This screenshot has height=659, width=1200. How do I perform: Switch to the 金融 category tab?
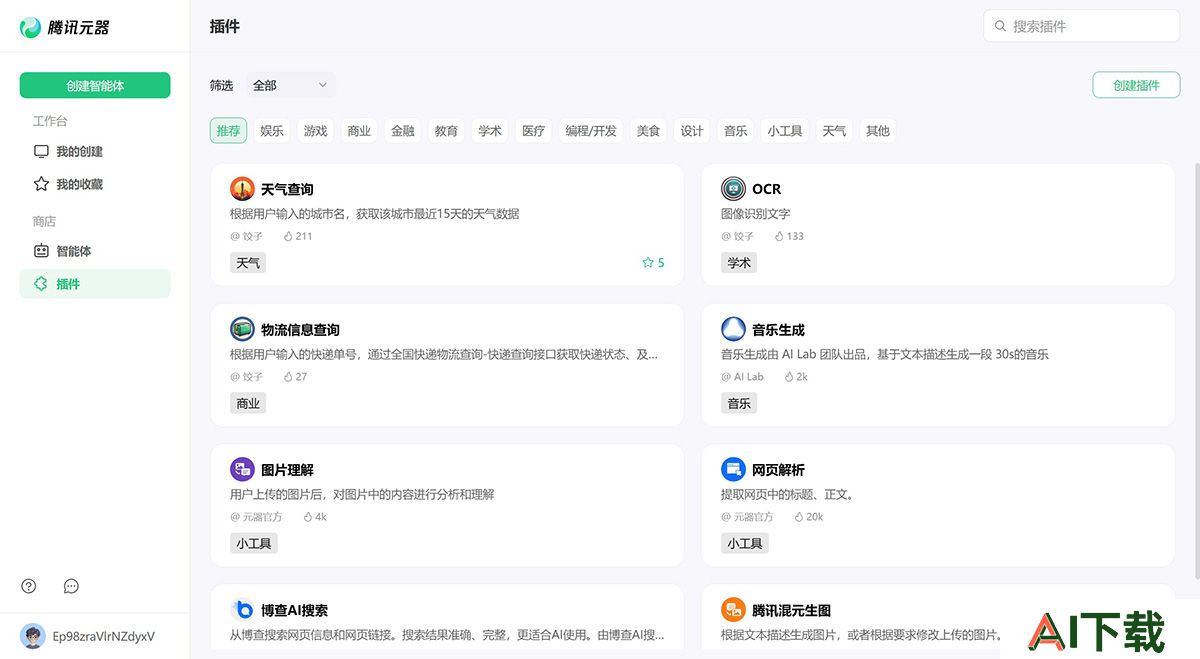click(403, 131)
